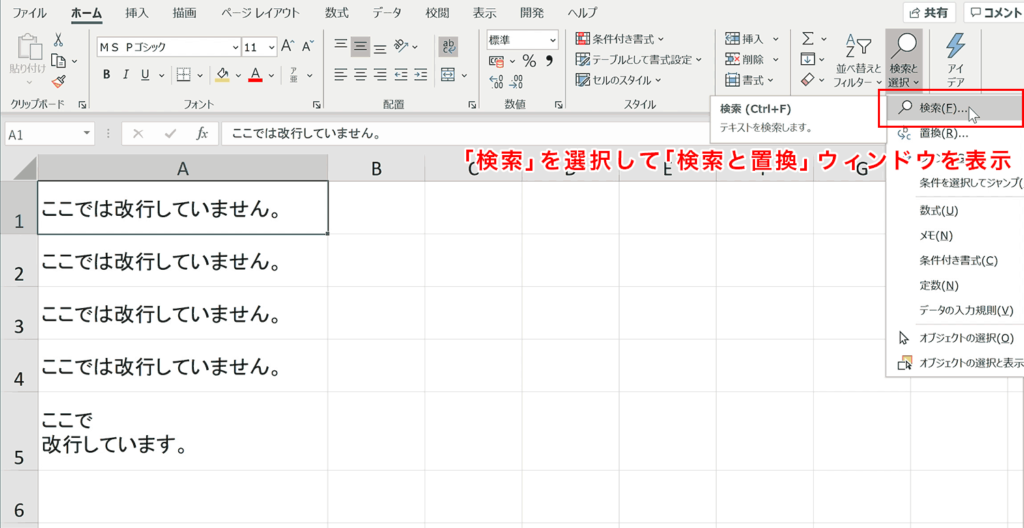Screen dimensions: 1024x528
Task: Select 置換(R)... menu entry
Action: click(955, 134)
